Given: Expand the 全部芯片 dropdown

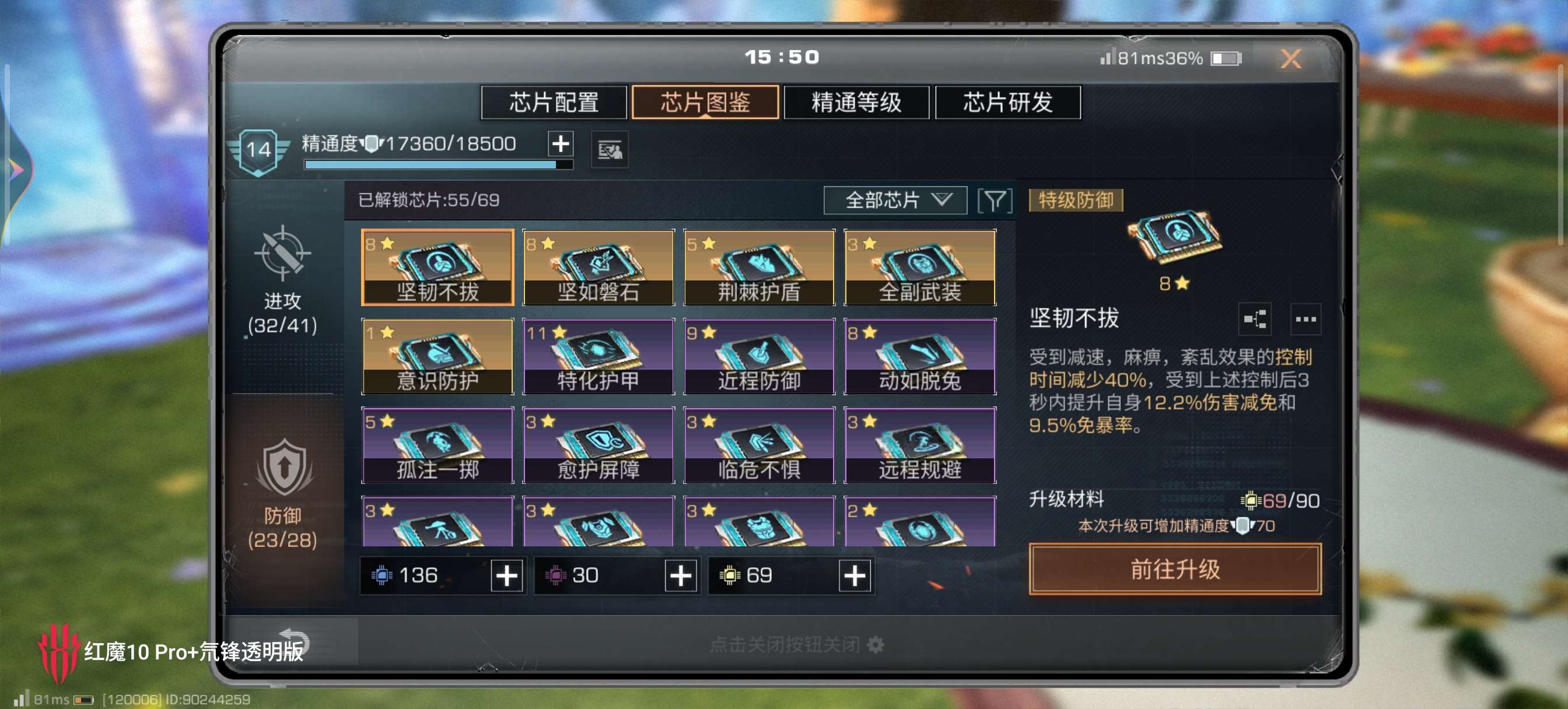Looking at the screenshot, I should 895,200.
